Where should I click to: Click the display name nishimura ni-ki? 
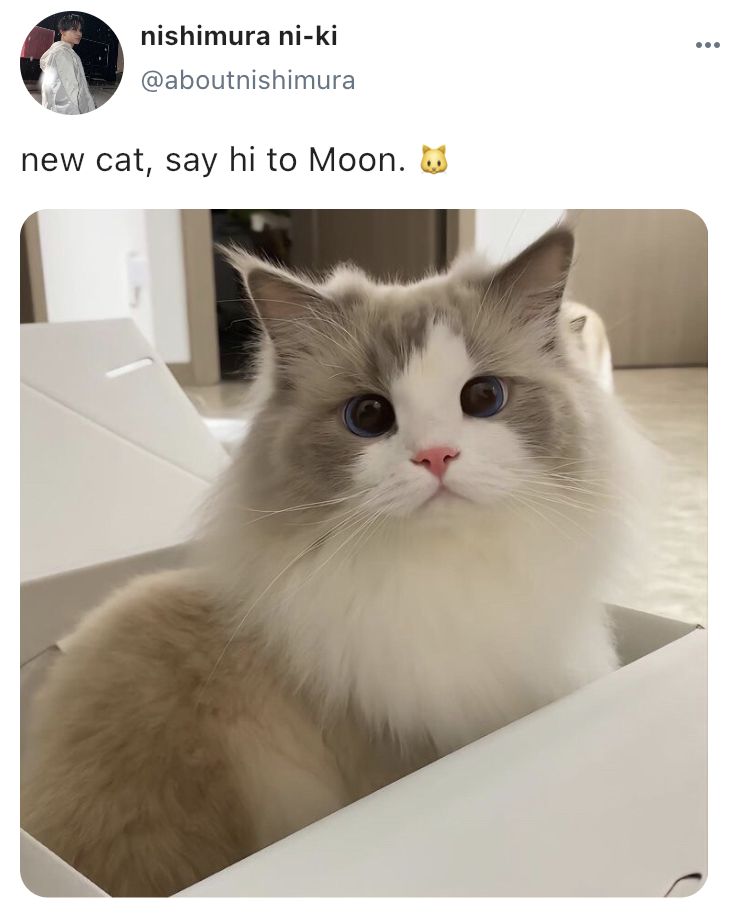tap(239, 37)
